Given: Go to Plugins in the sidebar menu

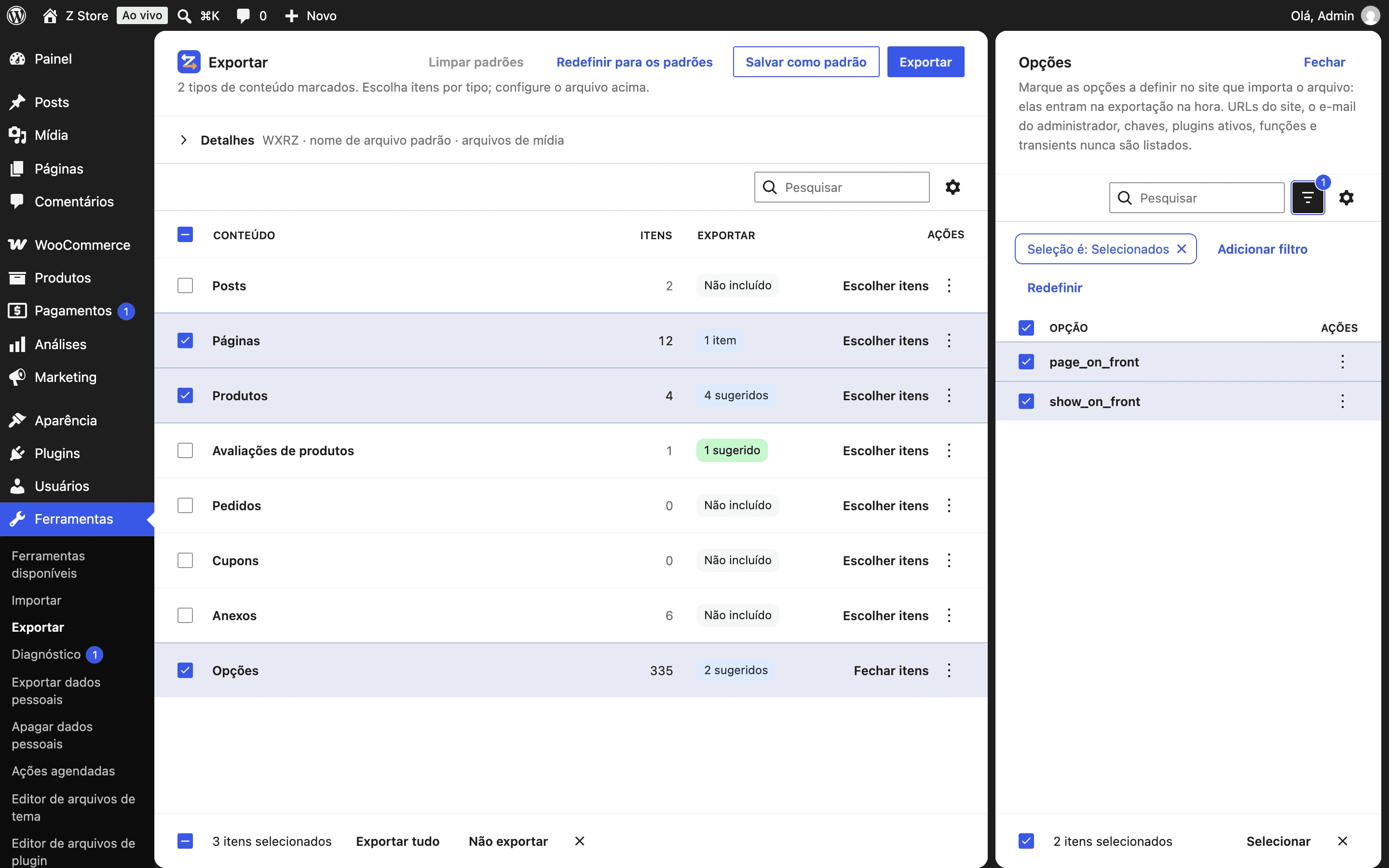Looking at the screenshot, I should [77, 453].
